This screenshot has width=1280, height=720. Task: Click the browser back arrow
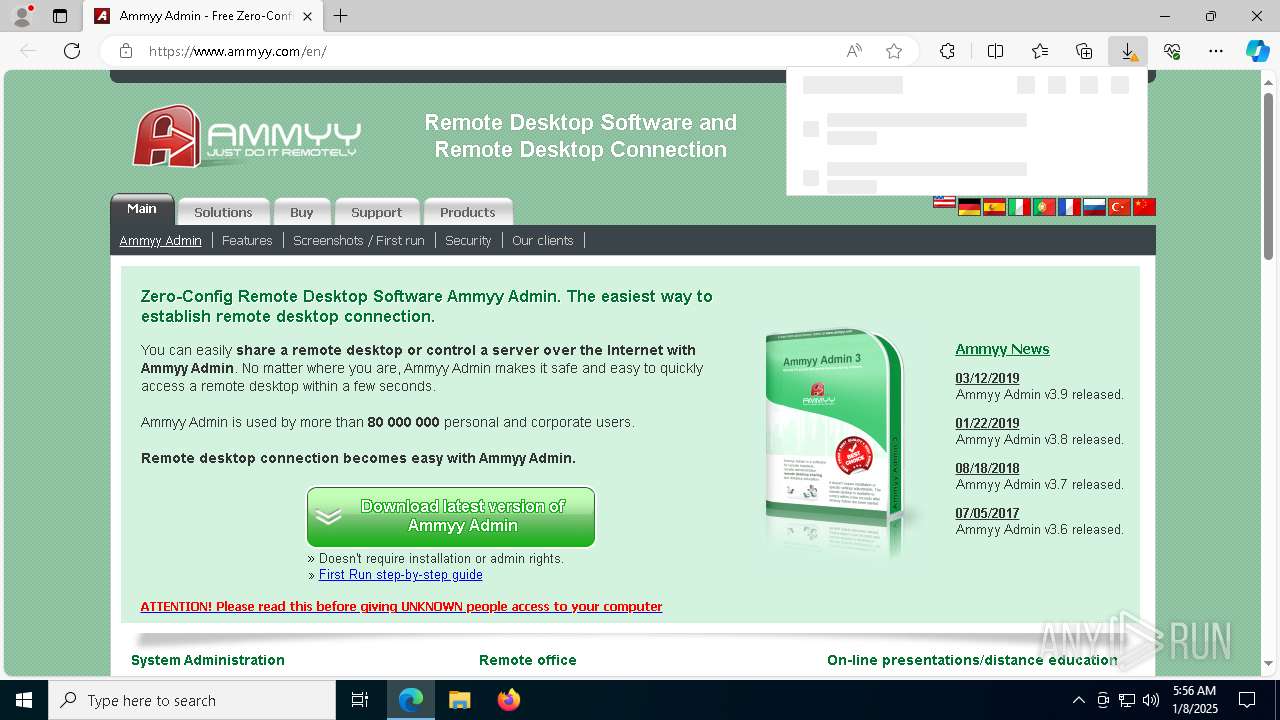[x=28, y=51]
